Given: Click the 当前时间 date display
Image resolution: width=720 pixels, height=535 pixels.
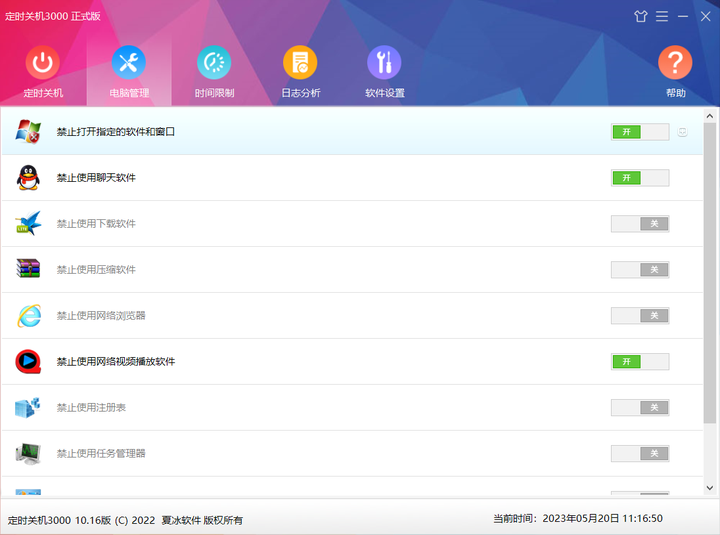Looking at the screenshot, I should point(578,519).
